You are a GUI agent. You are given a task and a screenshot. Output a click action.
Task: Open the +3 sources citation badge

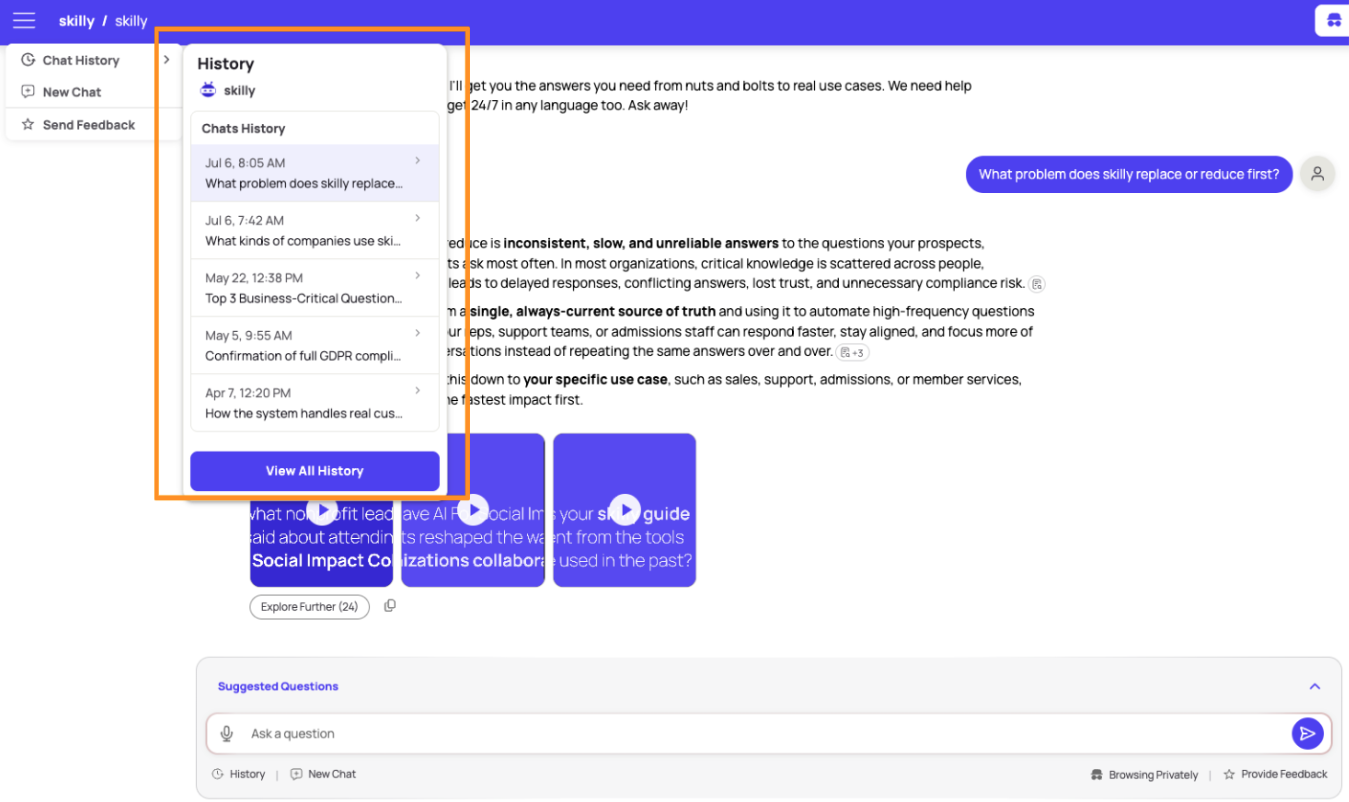tap(853, 352)
